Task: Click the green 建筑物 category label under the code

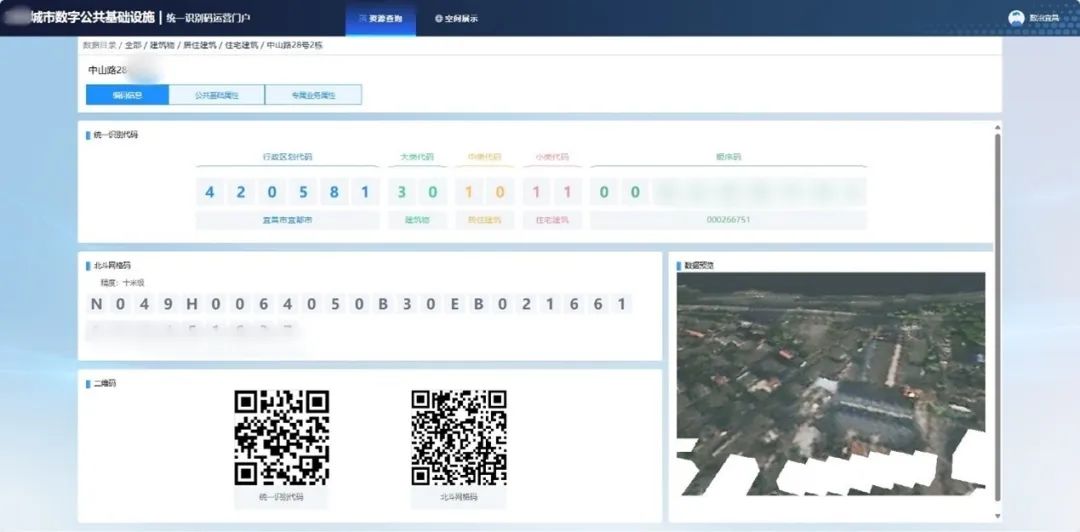Action: pos(417,221)
